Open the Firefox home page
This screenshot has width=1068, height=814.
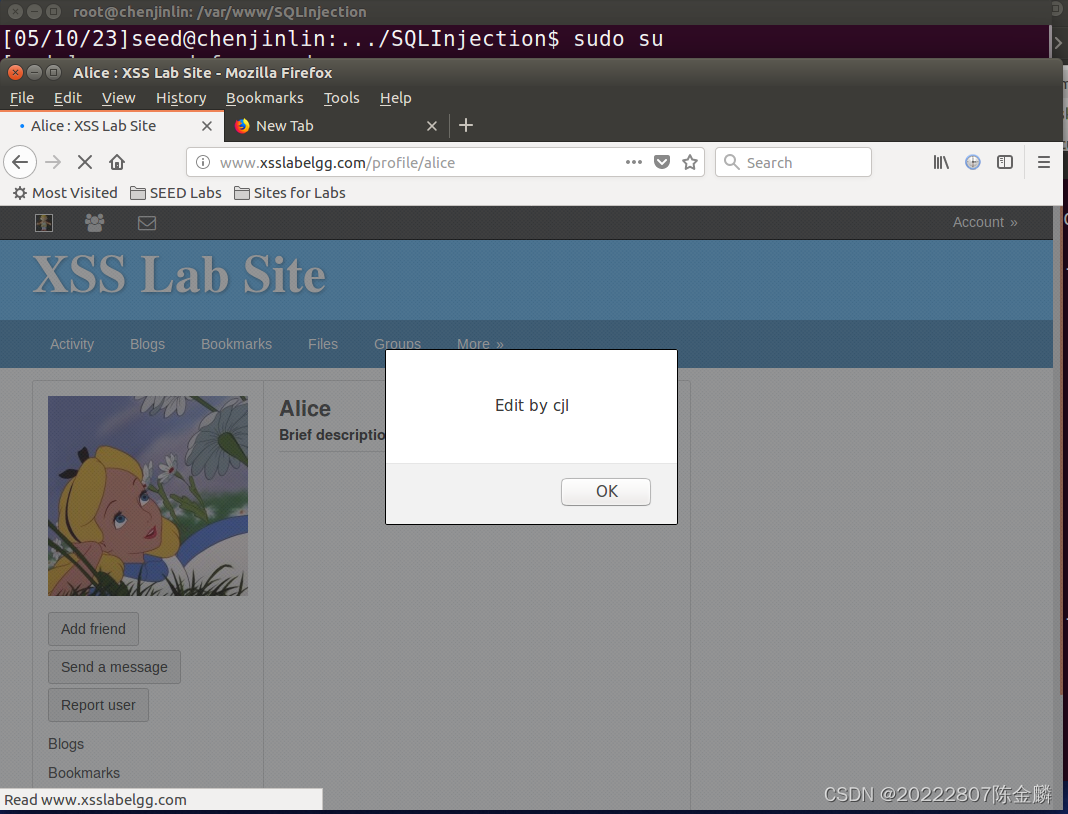tap(117, 162)
